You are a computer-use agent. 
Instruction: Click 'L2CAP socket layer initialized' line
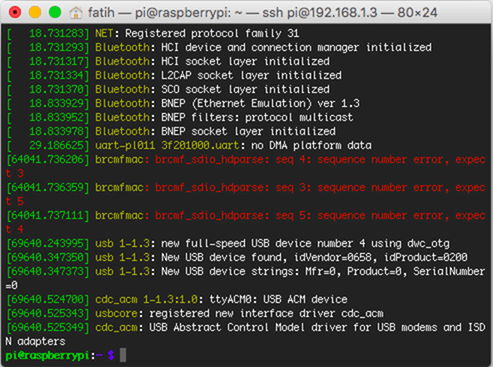251,75
